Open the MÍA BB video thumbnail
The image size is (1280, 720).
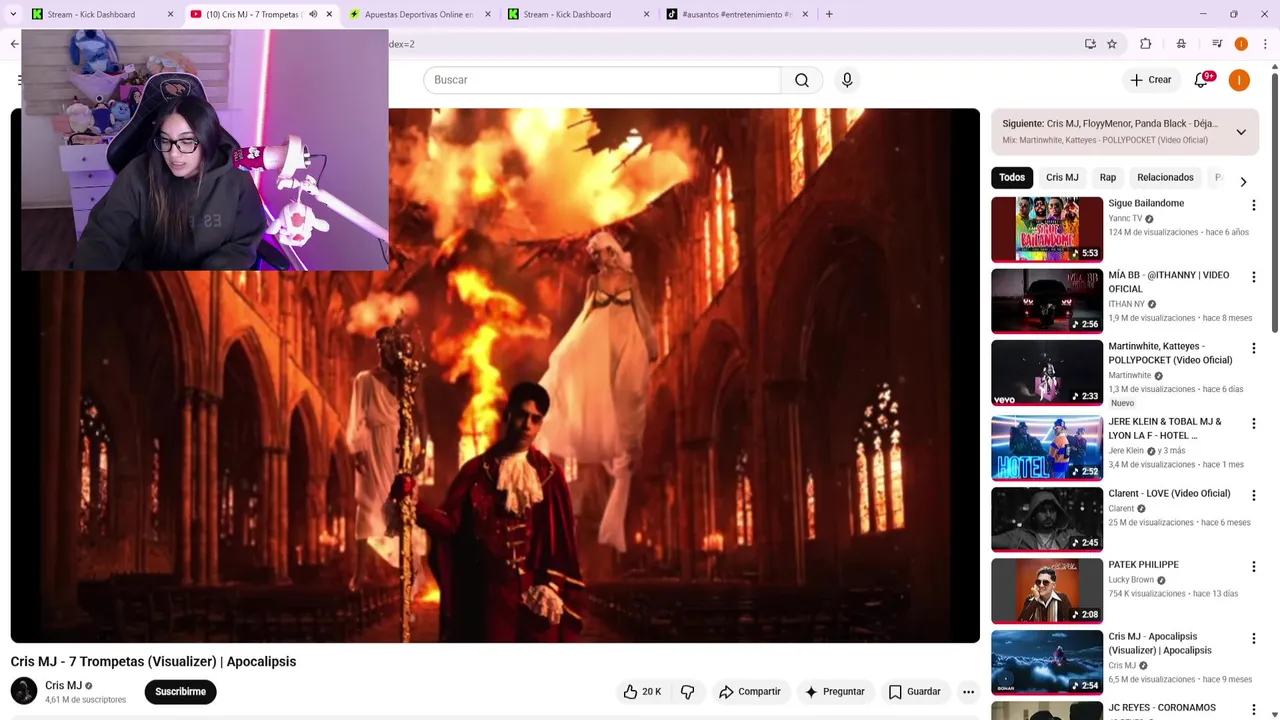1047,301
